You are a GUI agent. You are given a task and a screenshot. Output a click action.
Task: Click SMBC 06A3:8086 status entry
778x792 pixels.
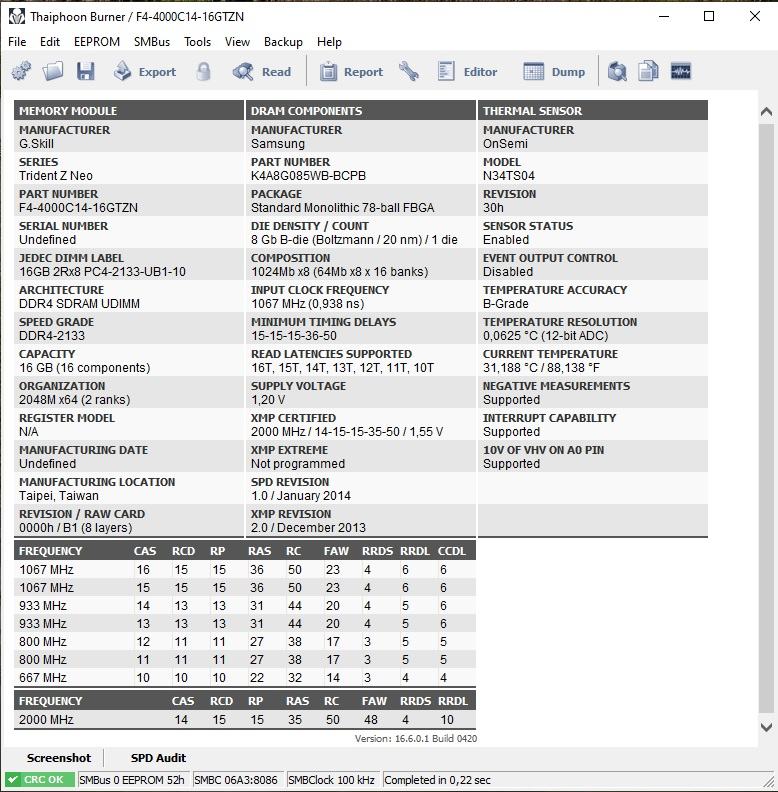pyautogui.click(x=236, y=779)
